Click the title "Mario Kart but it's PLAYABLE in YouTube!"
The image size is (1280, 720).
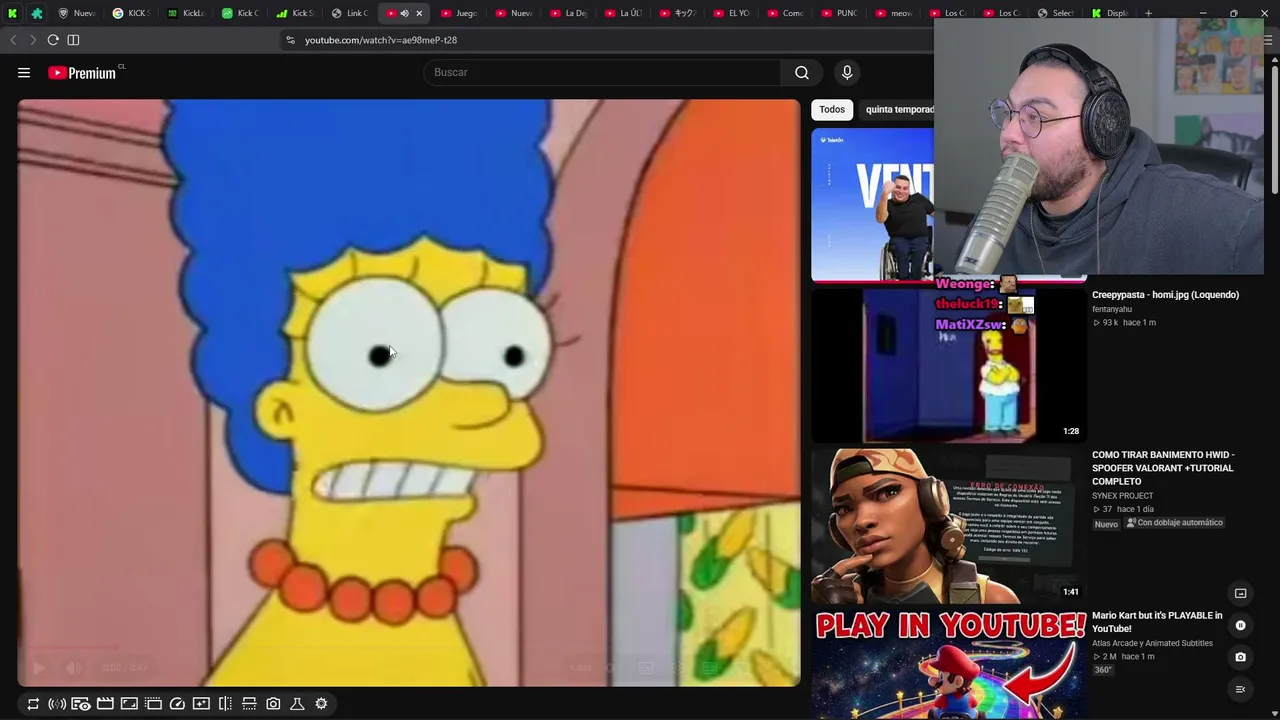(1157, 622)
